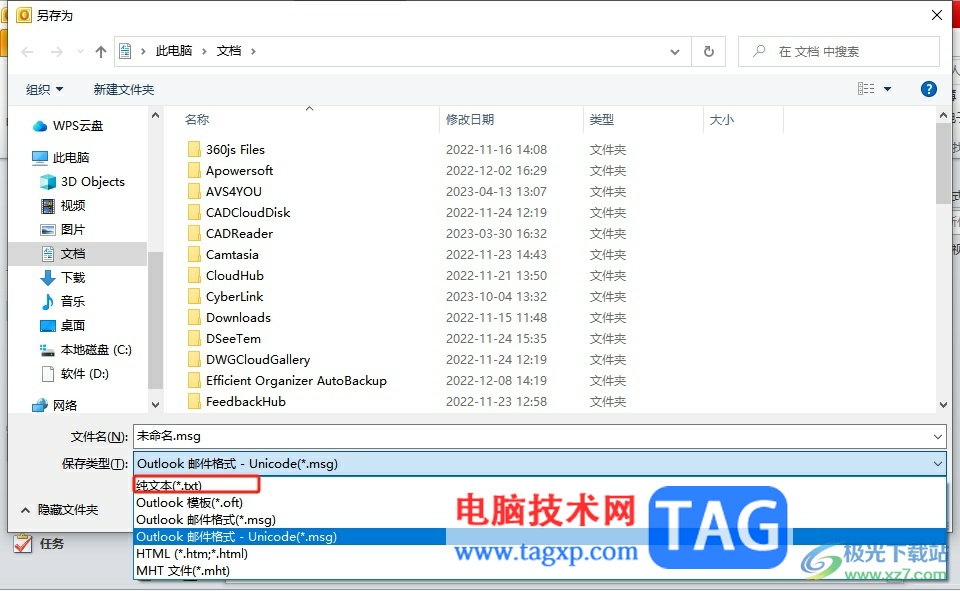Click 文档 in the address bar path
This screenshot has height=591, width=960.
(228, 51)
